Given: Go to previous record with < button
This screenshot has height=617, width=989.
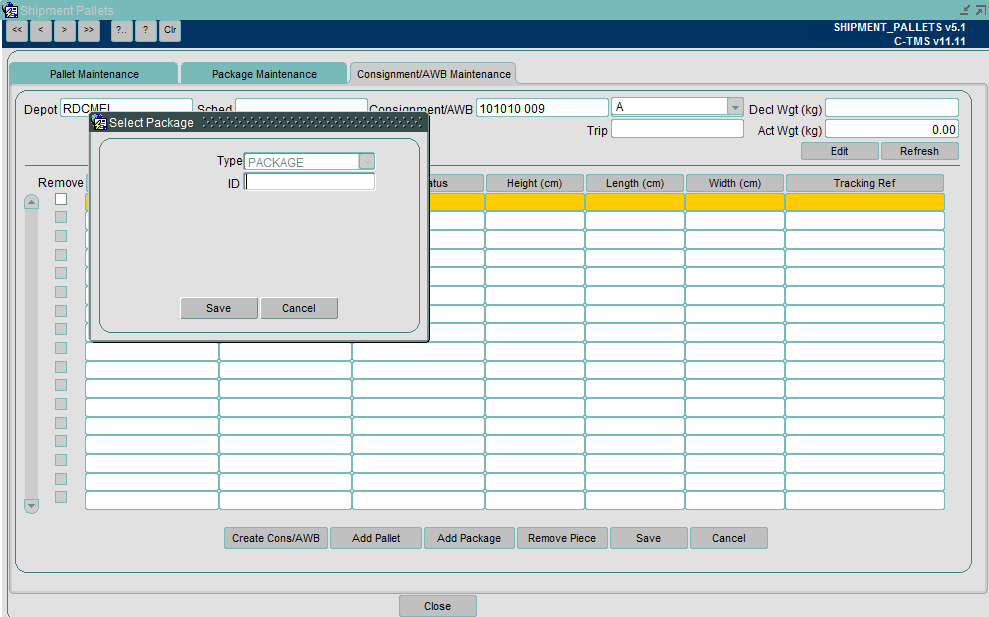Looking at the screenshot, I should pyautogui.click(x=41, y=30).
